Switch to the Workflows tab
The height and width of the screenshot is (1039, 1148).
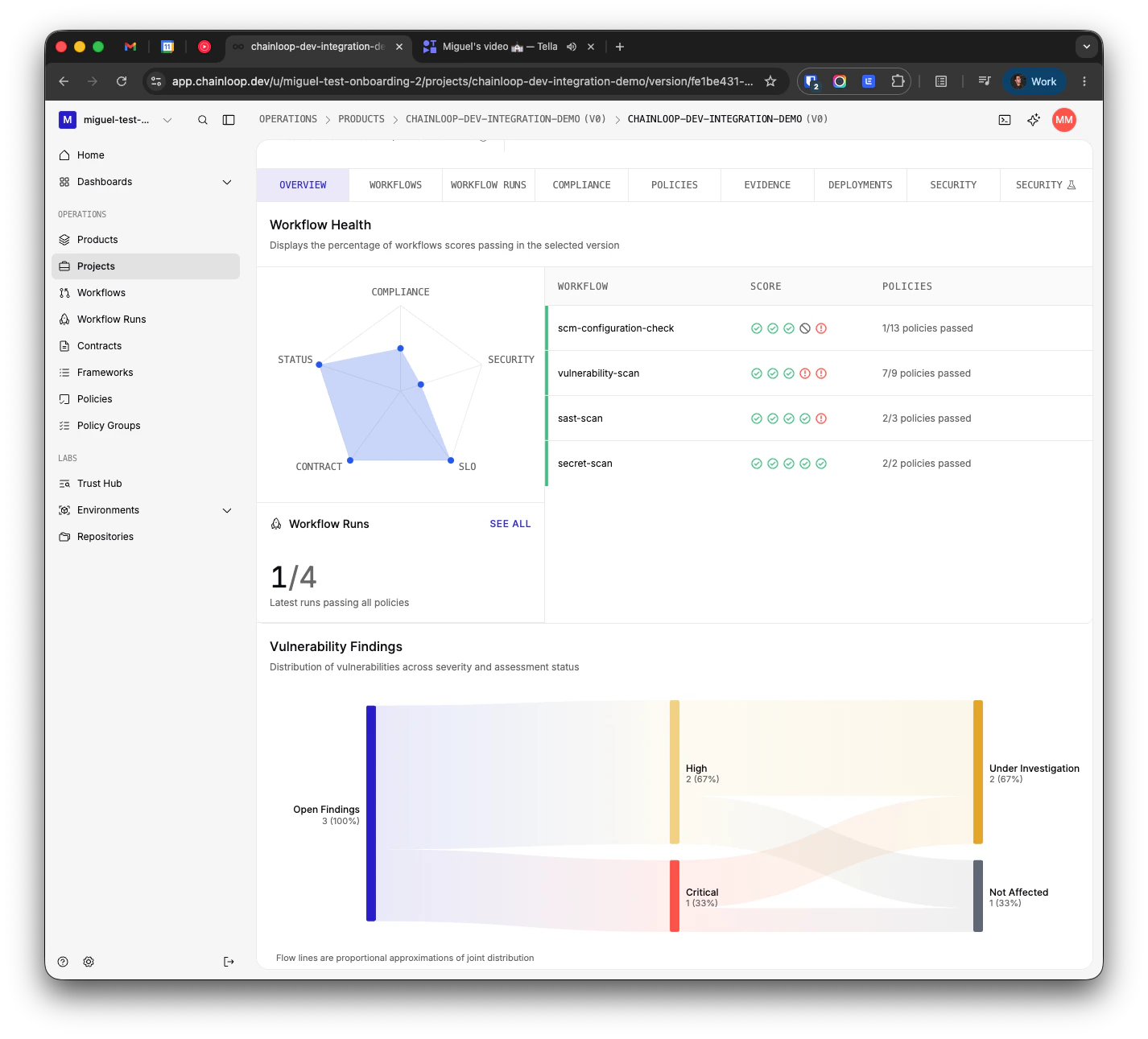[x=395, y=185]
